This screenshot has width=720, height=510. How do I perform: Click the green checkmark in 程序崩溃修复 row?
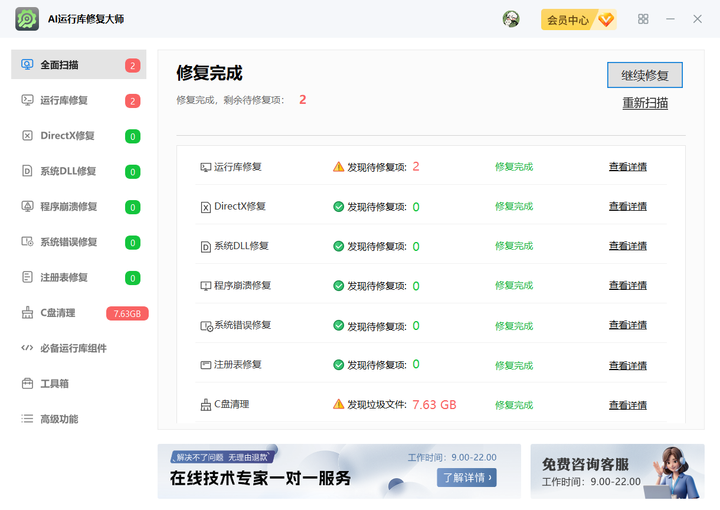(x=338, y=286)
